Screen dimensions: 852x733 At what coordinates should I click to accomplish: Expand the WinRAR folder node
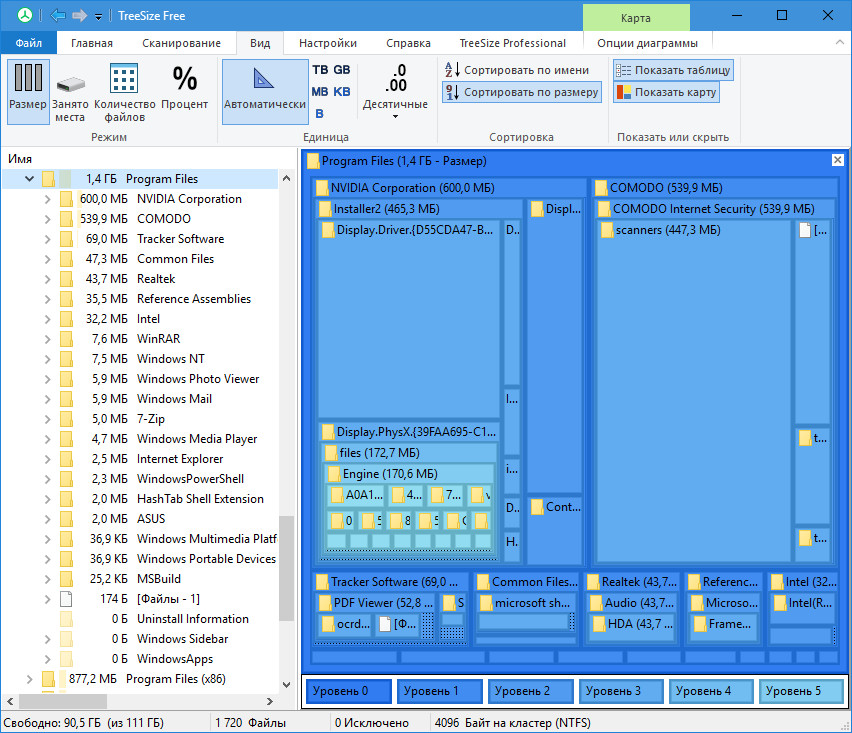47,339
